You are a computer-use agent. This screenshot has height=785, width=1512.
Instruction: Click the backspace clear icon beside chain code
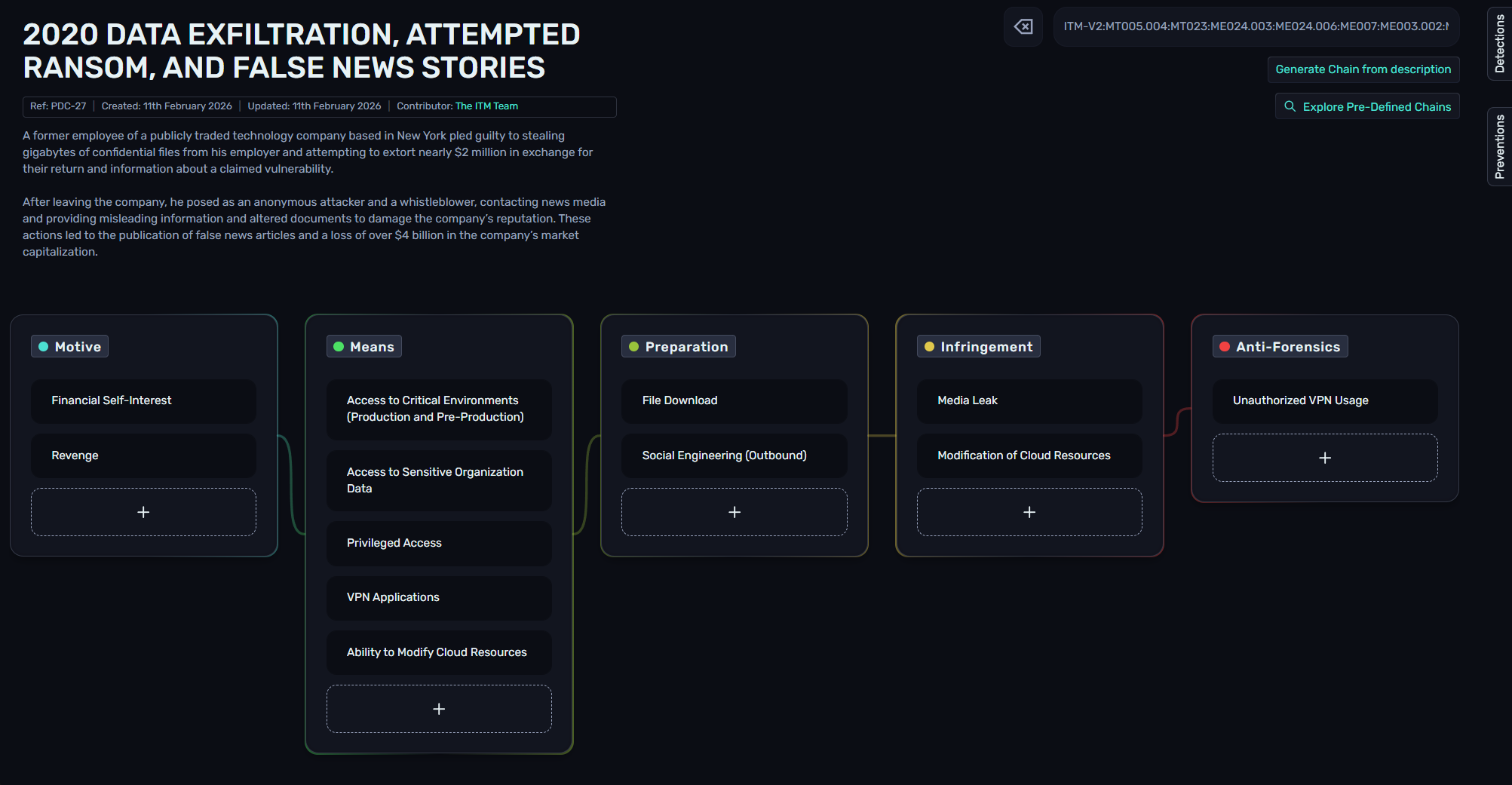pyautogui.click(x=1023, y=27)
